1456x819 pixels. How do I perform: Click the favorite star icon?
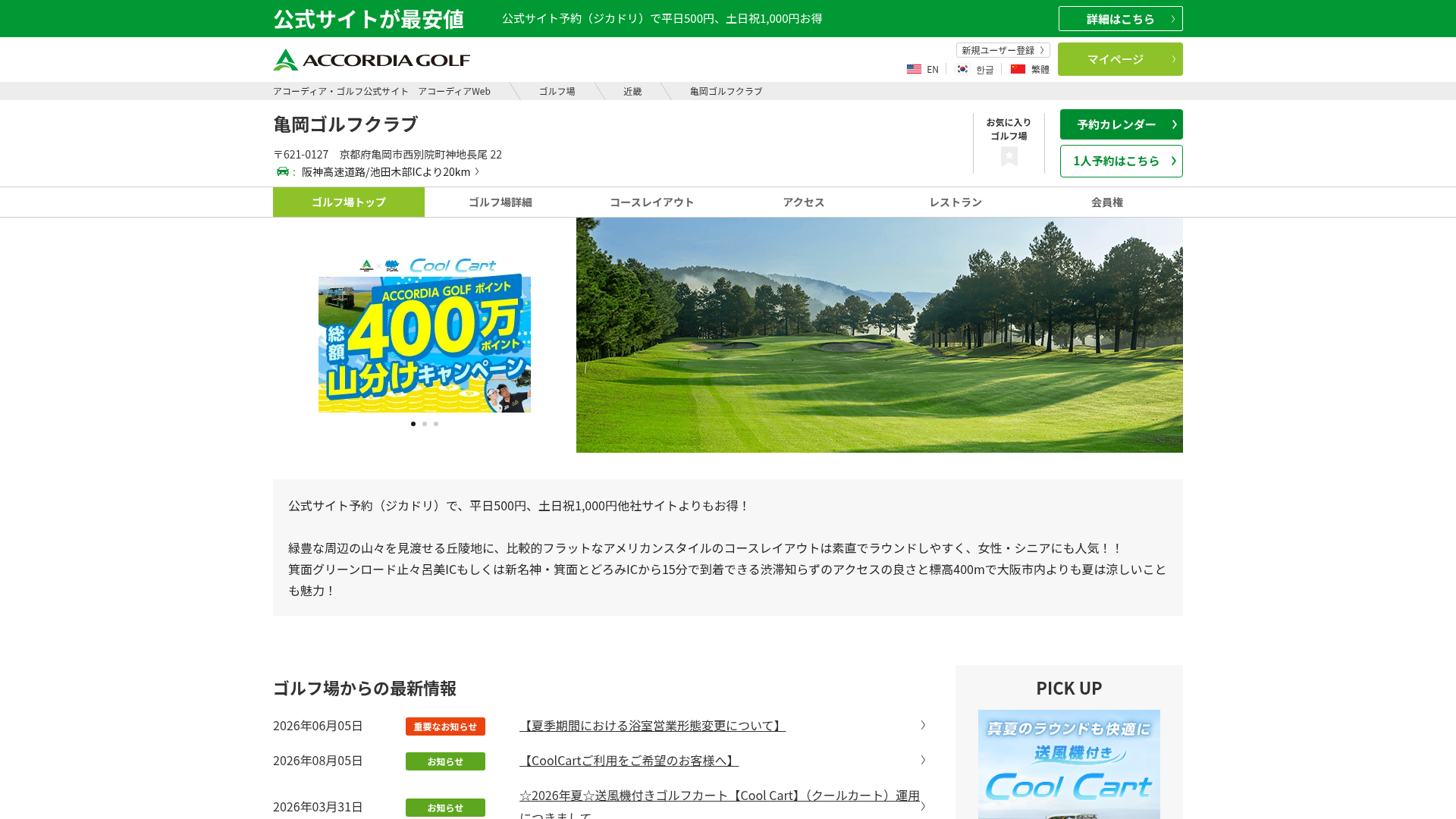(1009, 157)
